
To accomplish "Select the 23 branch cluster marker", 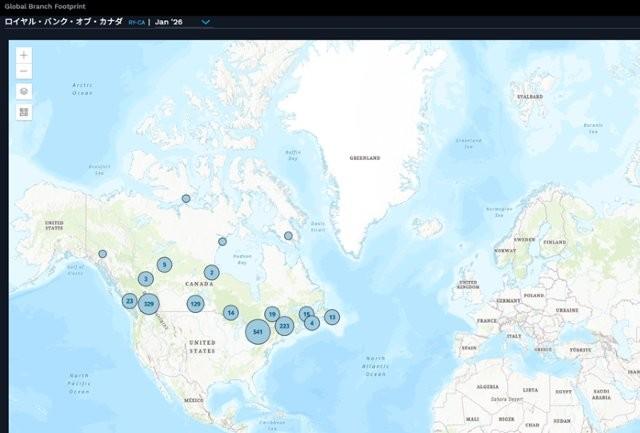I will 129,300.
